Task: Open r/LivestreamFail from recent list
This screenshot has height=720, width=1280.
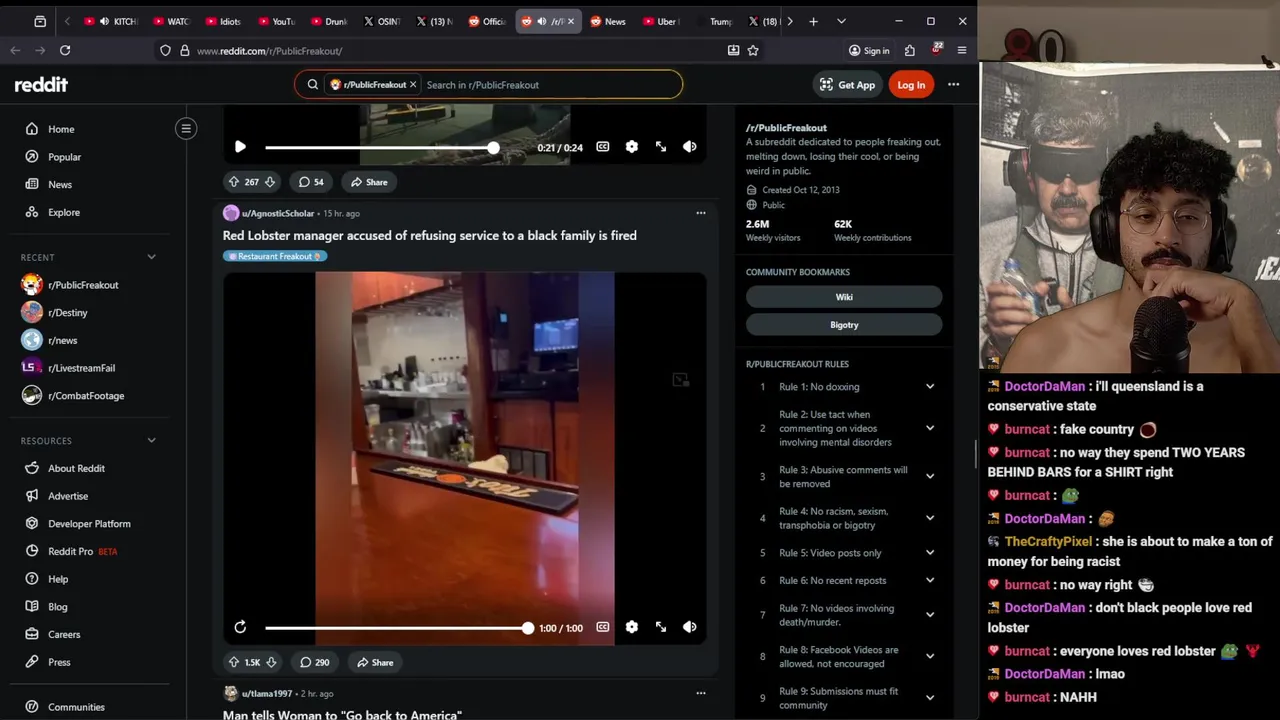Action: coord(81,368)
